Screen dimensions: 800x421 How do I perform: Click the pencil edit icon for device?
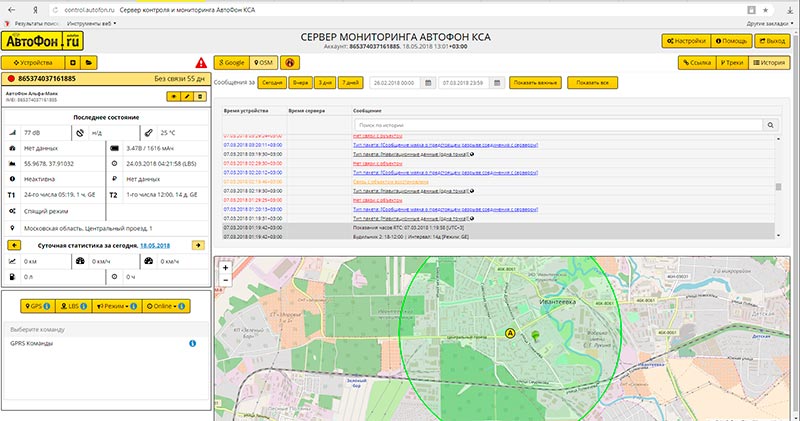pos(187,96)
